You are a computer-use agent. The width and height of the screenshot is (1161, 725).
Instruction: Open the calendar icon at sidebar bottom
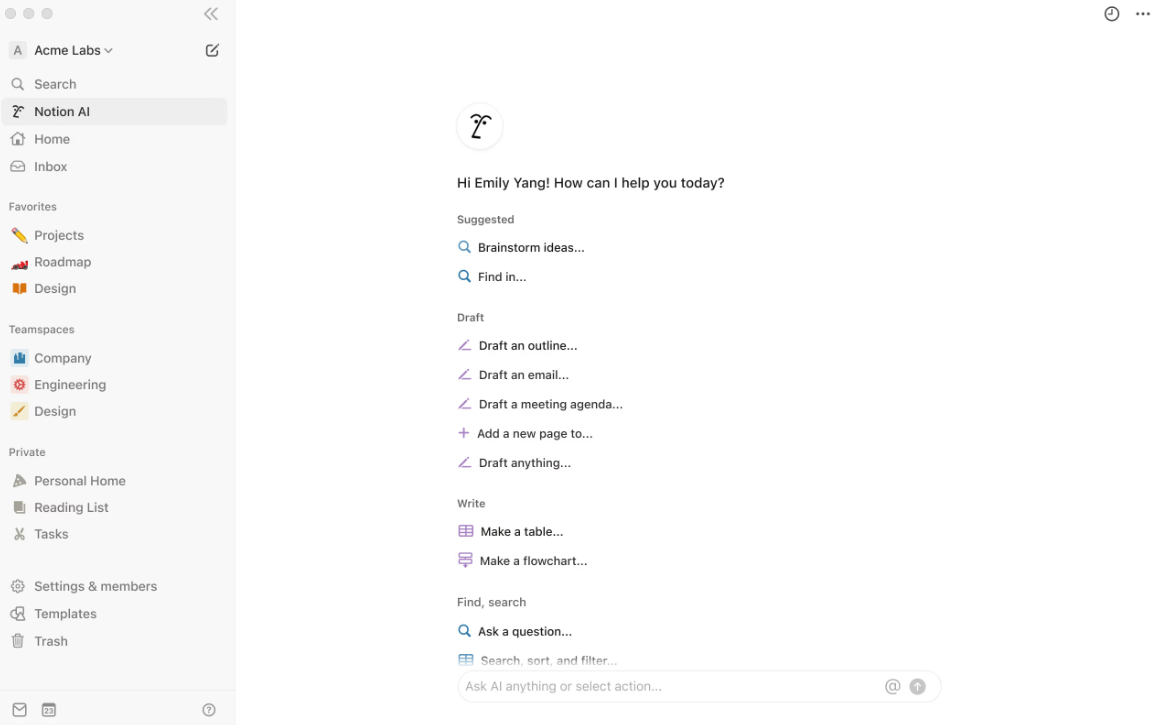point(48,709)
